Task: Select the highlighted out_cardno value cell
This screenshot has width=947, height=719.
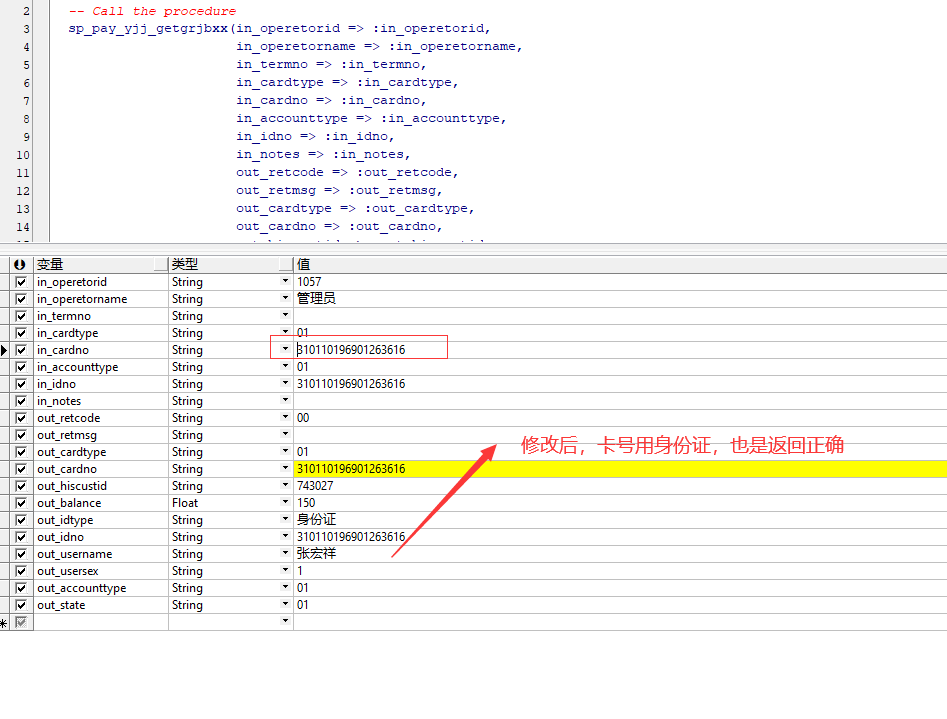Action: (620, 469)
